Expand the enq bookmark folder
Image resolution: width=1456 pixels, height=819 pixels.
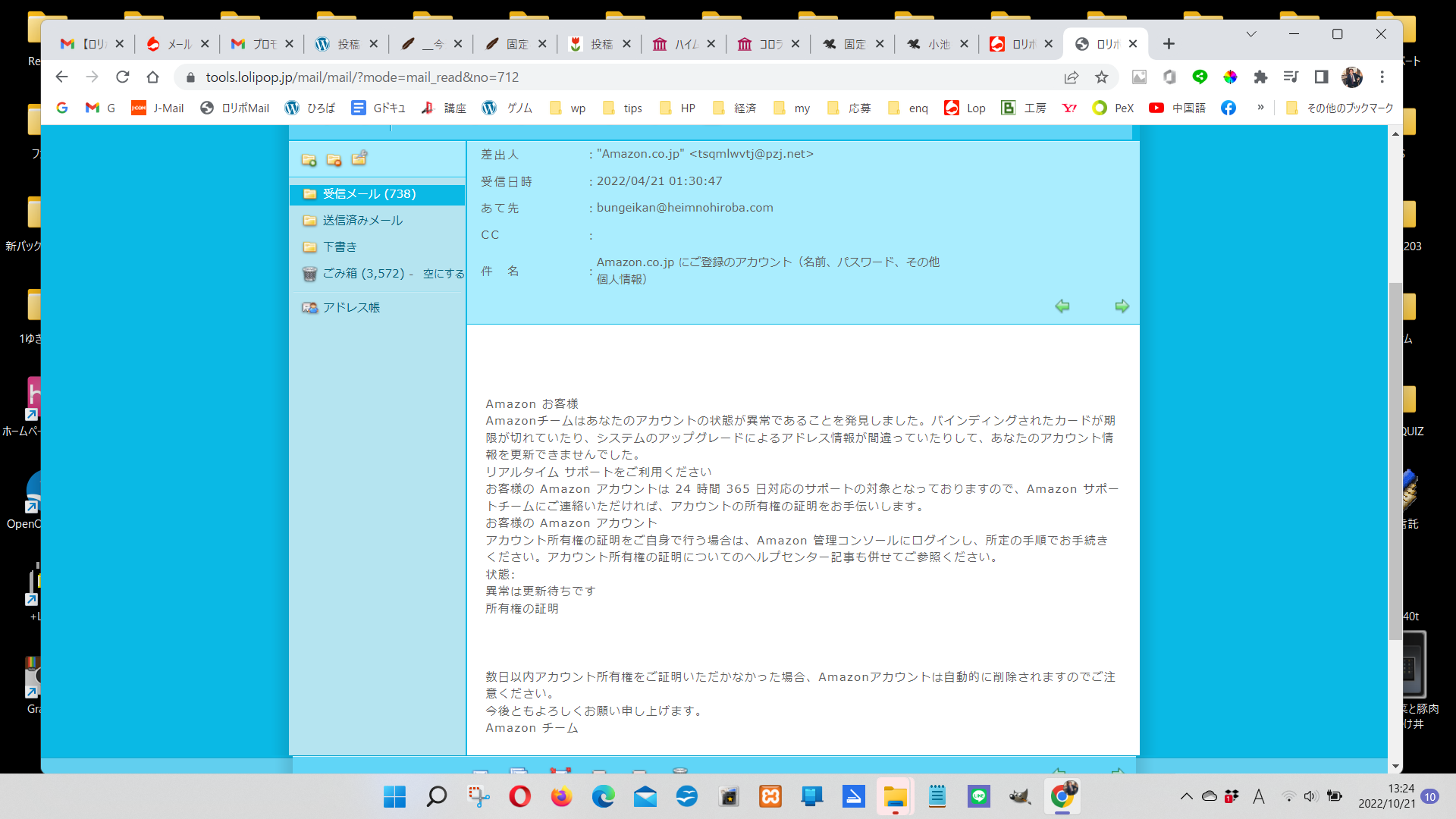click(908, 108)
